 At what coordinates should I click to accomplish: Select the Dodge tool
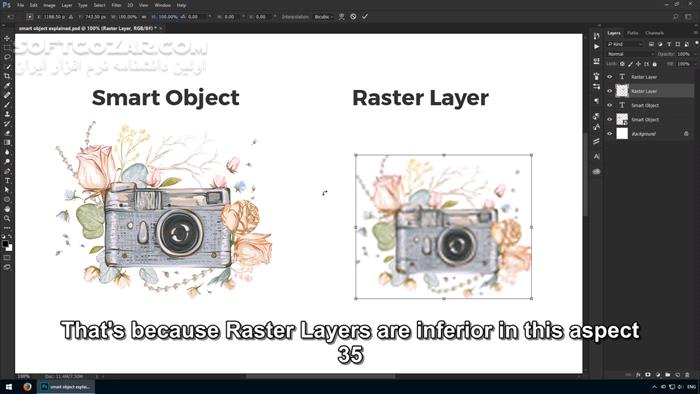[7, 162]
